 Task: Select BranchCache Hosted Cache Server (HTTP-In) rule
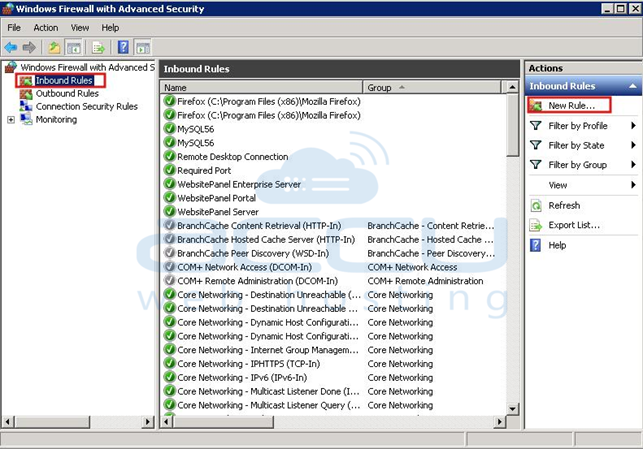click(266, 239)
